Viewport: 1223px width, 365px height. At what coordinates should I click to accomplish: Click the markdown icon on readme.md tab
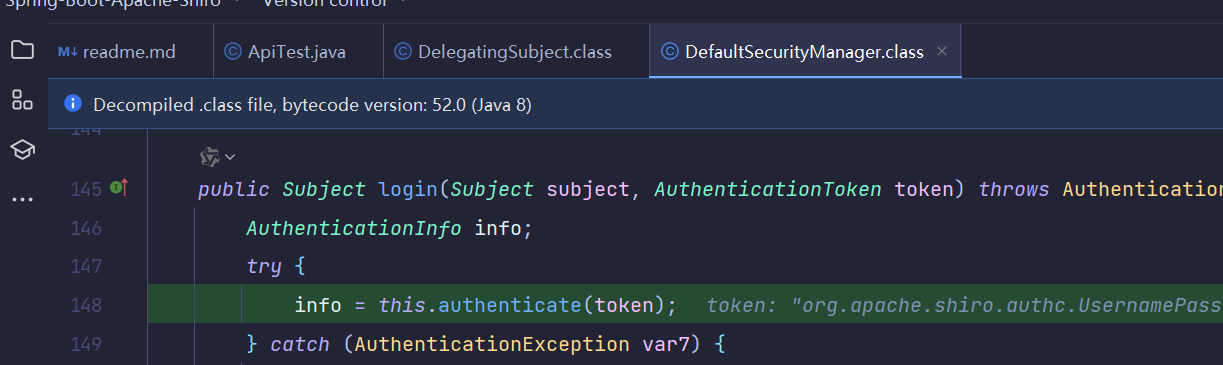pyautogui.click(x=68, y=52)
